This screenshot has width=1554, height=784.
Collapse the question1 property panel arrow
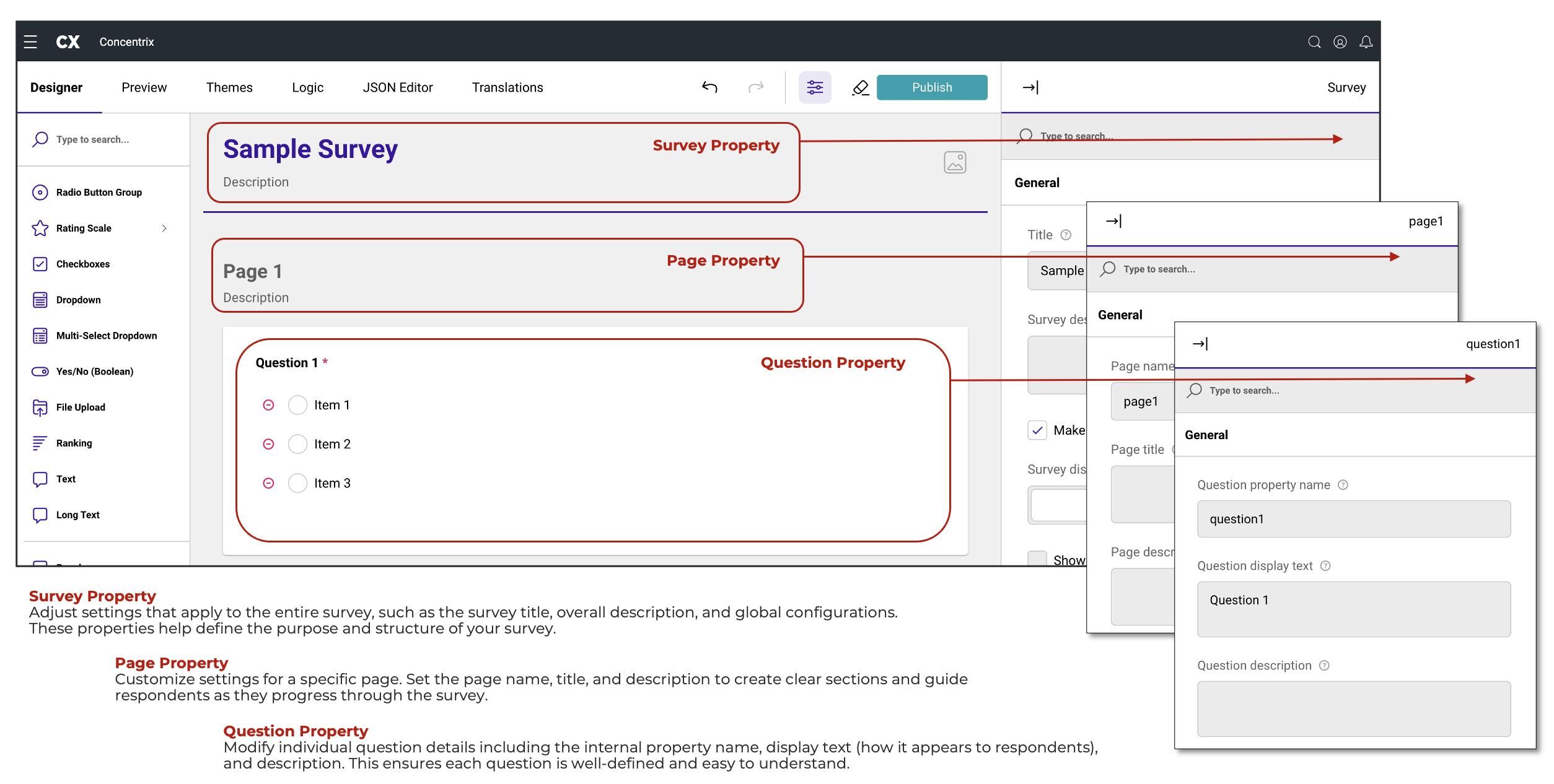pyautogui.click(x=1200, y=344)
